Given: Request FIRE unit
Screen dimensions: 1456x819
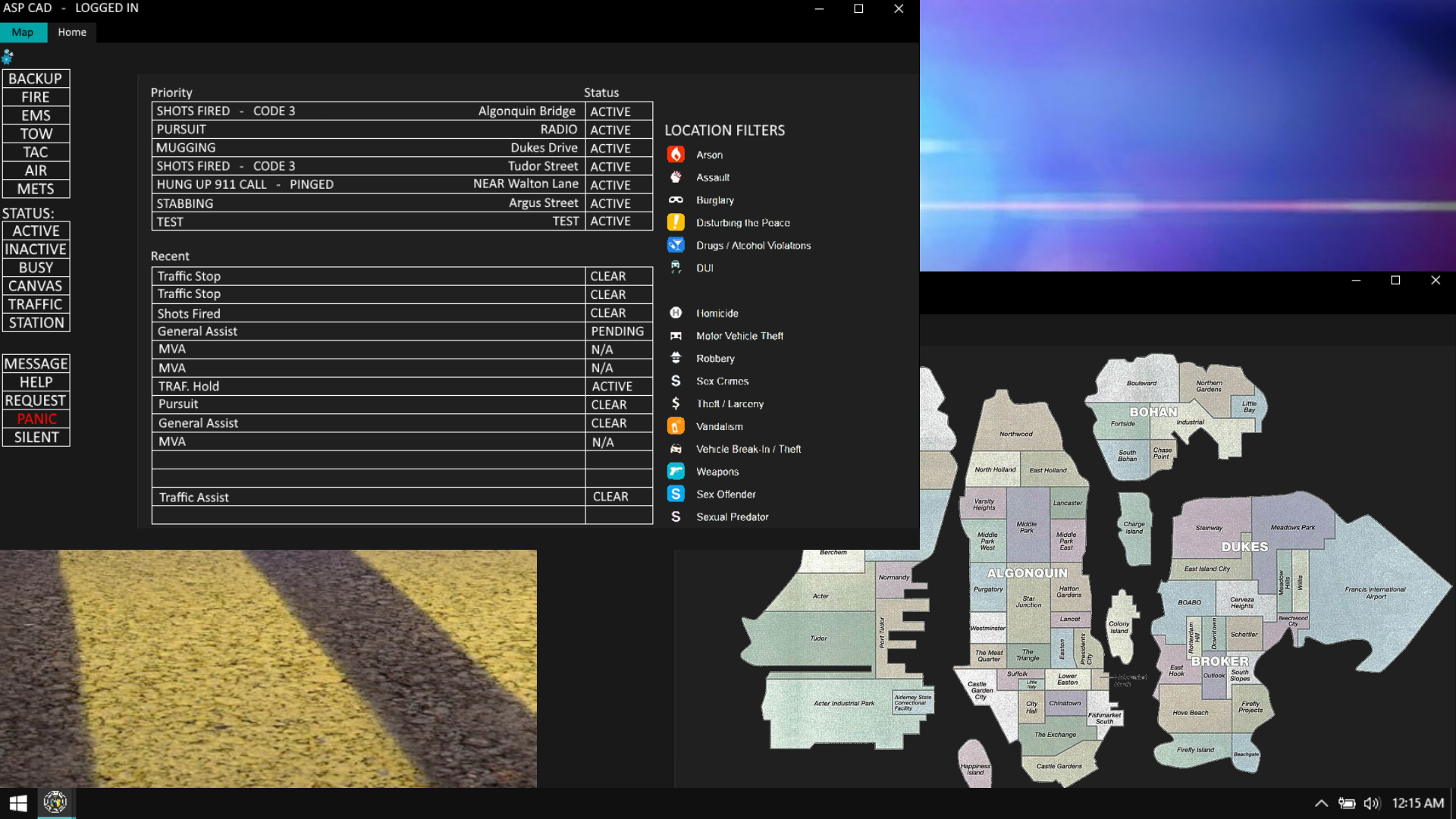Looking at the screenshot, I should (x=36, y=97).
